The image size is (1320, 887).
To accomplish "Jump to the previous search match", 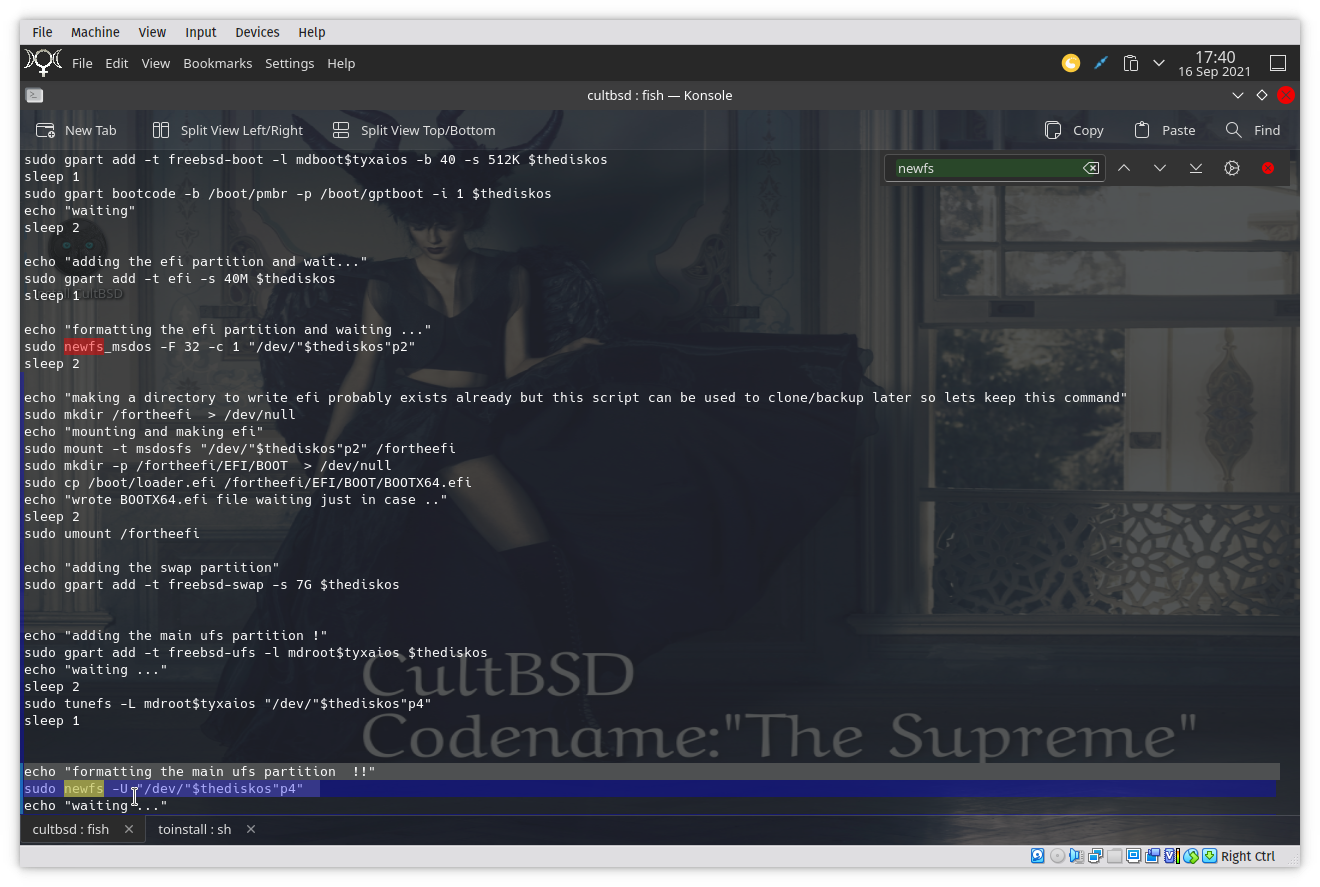I will (1124, 168).
